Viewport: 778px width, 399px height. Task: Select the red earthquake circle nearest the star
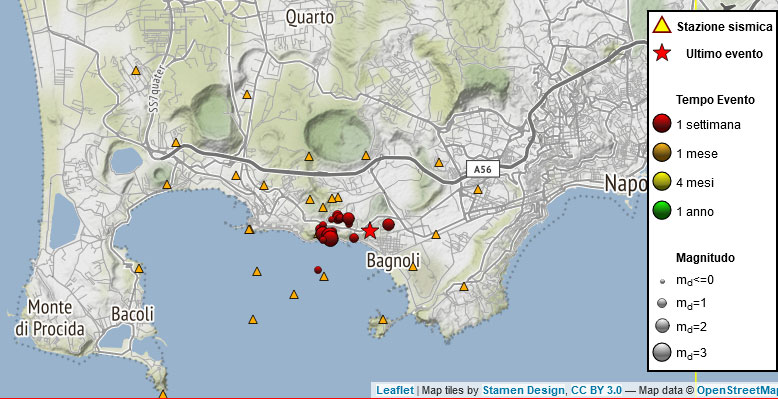(354, 238)
